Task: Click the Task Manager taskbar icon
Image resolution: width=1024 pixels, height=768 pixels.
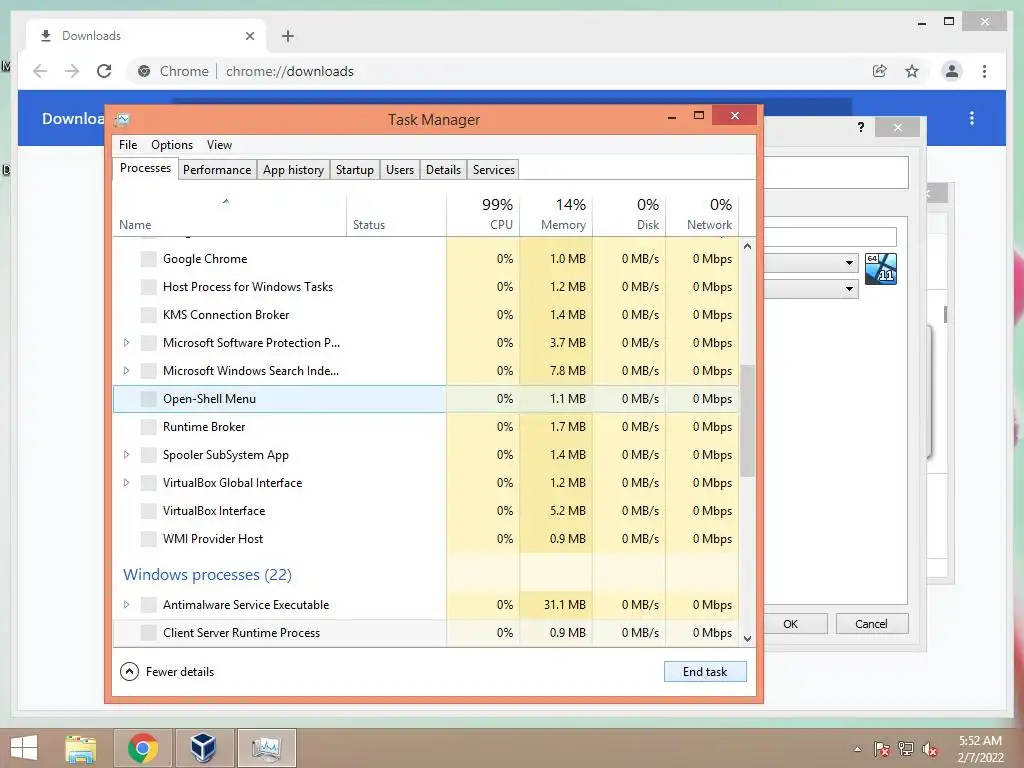Action: point(266,748)
